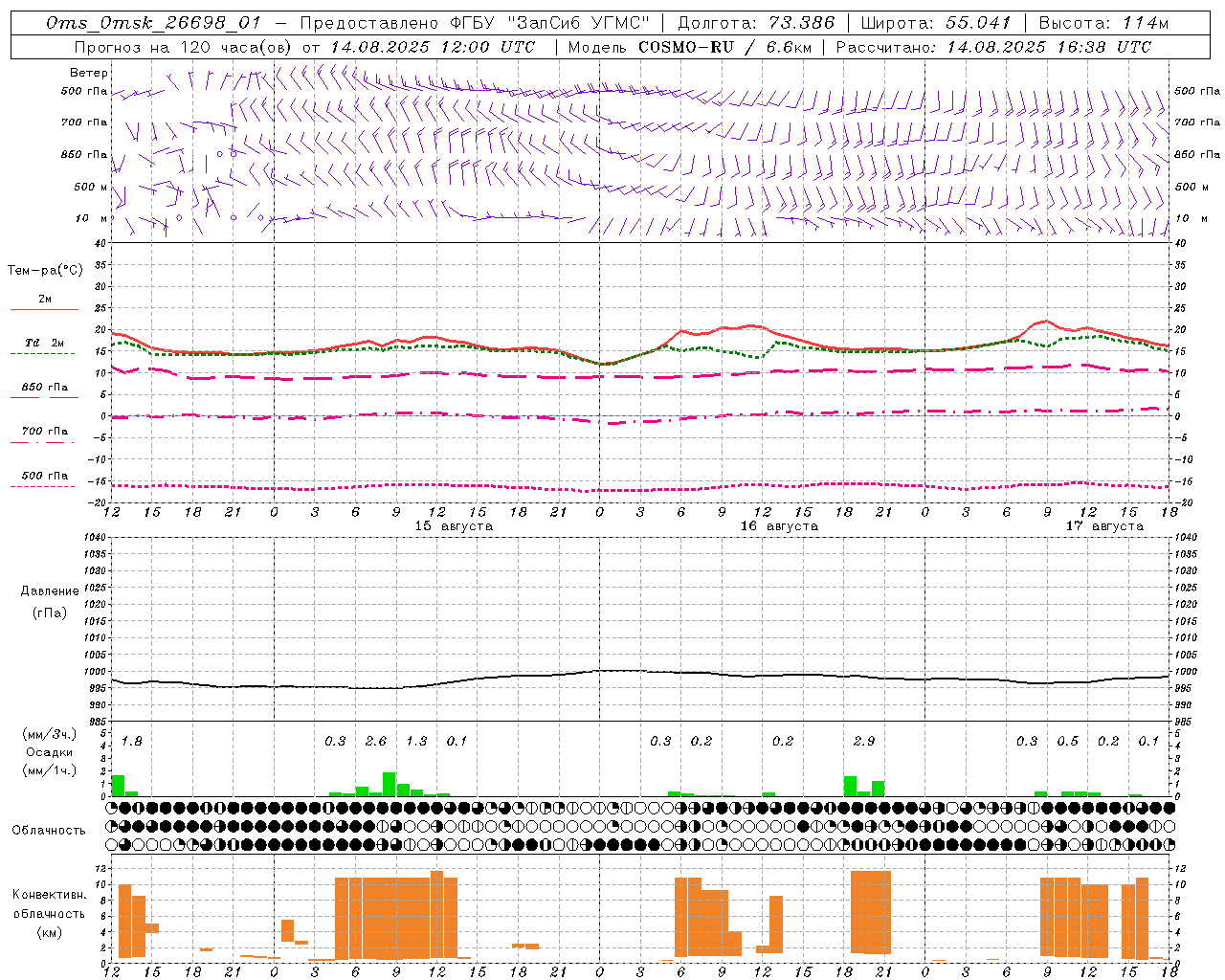Select the 3-hour precipitation value 1.8
1225x980 pixels.
tap(132, 741)
